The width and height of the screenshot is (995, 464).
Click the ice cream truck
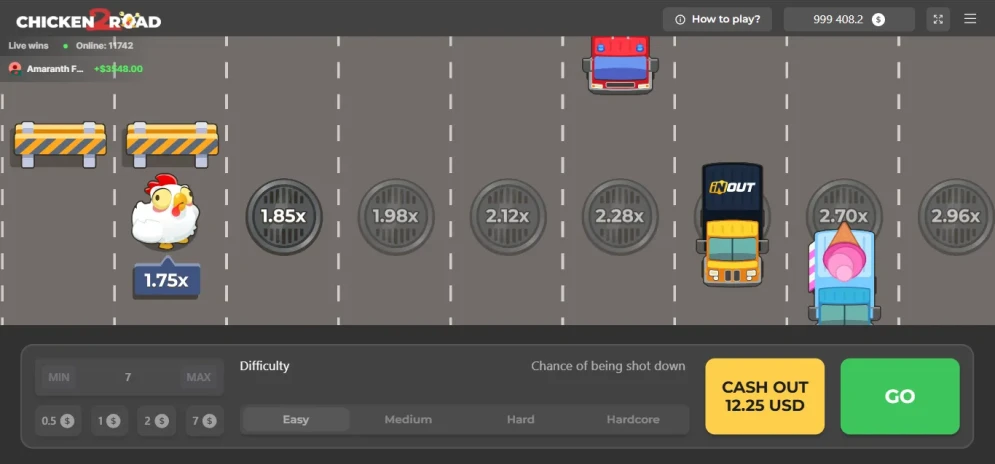pyautogui.click(x=843, y=273)
